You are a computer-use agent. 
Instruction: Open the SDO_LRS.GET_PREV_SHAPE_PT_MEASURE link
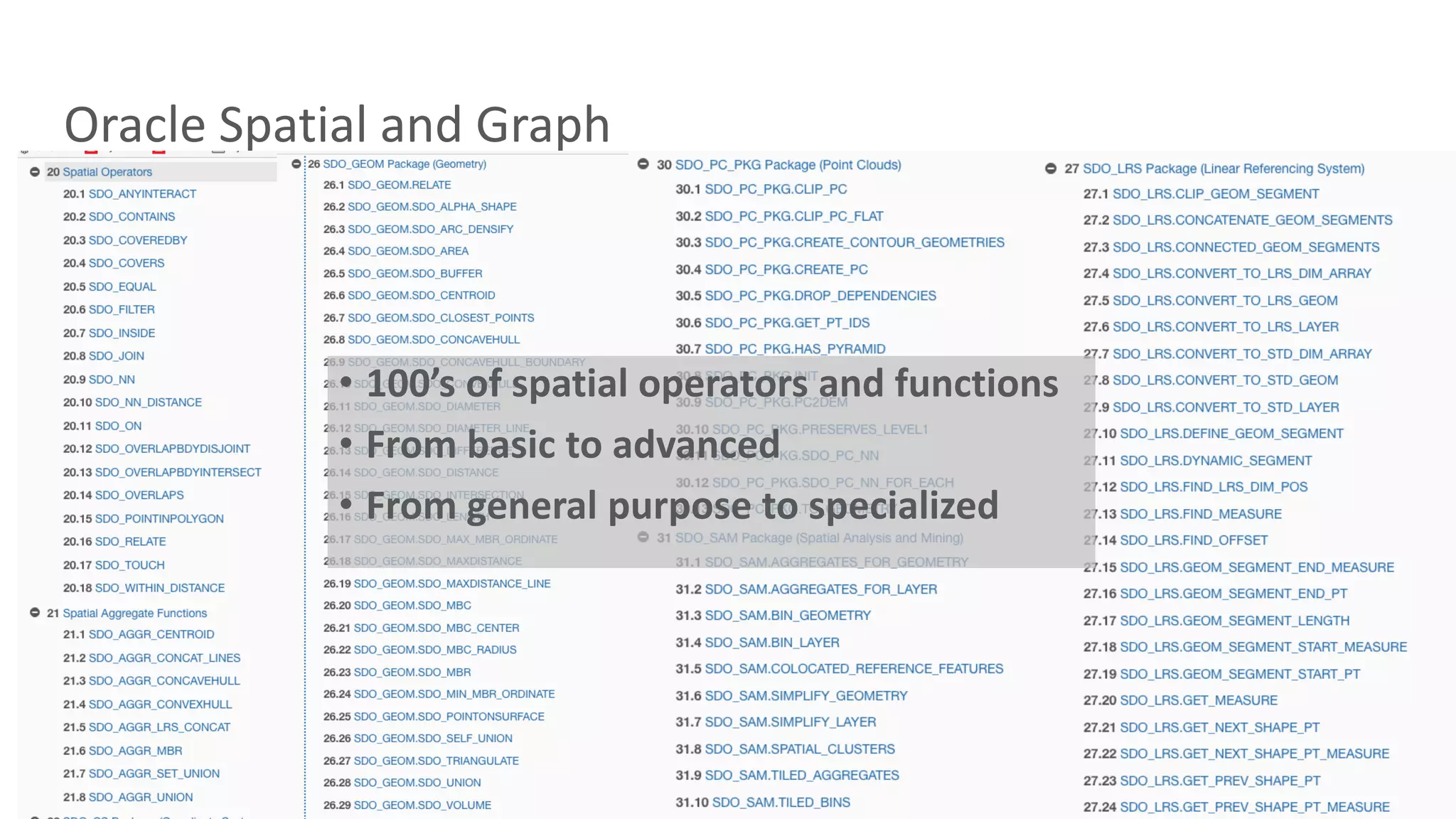click(x=1255, y=807)
